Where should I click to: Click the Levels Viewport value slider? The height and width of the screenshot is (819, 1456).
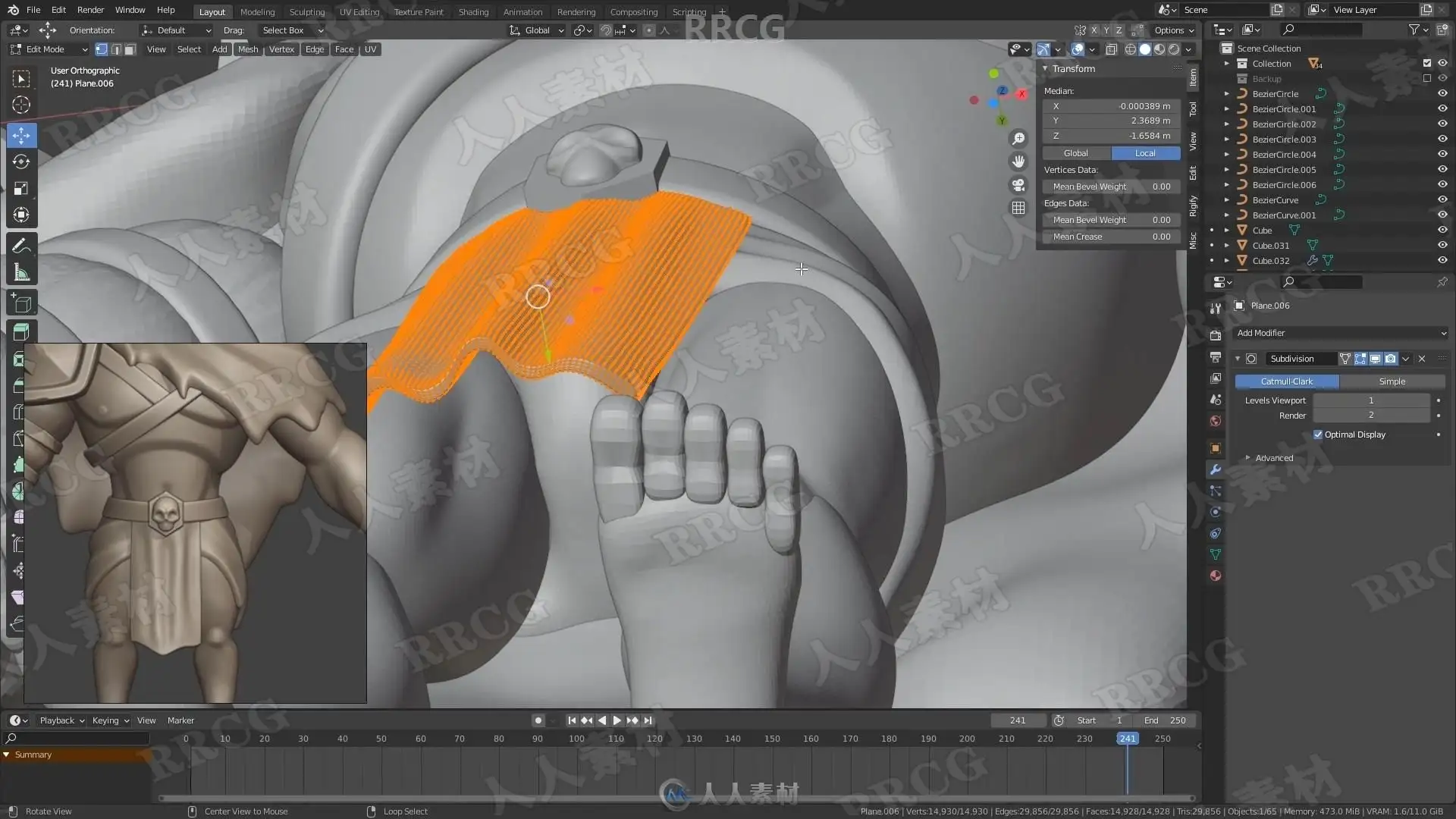point(1370,400)
